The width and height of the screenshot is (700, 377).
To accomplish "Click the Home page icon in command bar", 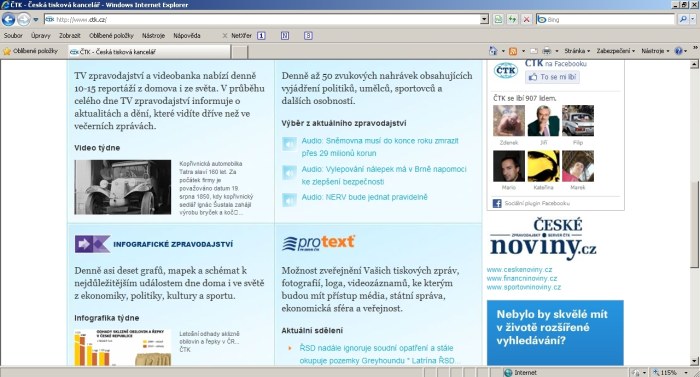I will click(493, 51).
